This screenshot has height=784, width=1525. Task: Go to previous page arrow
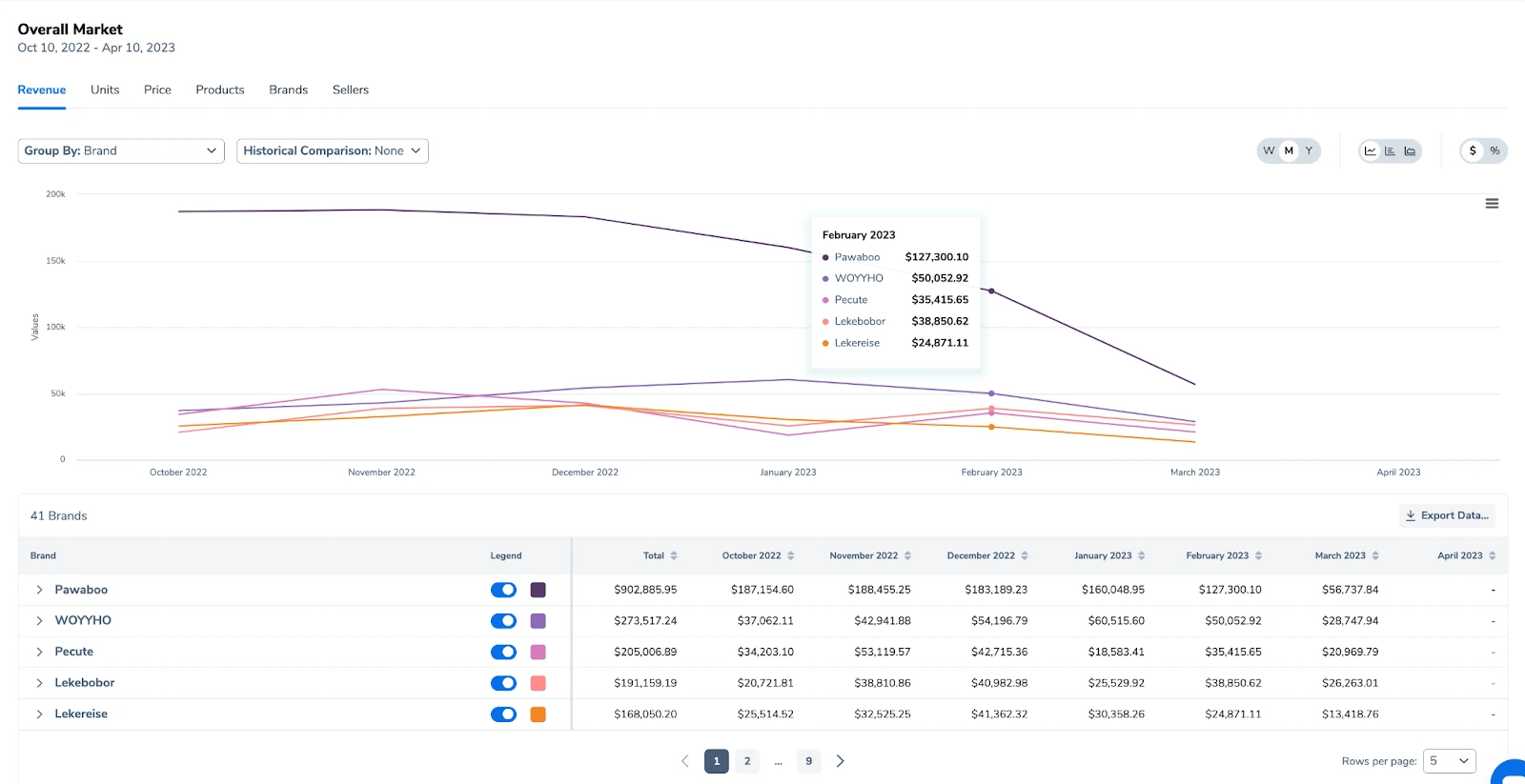pyautogui.click(x=684, y=761)
